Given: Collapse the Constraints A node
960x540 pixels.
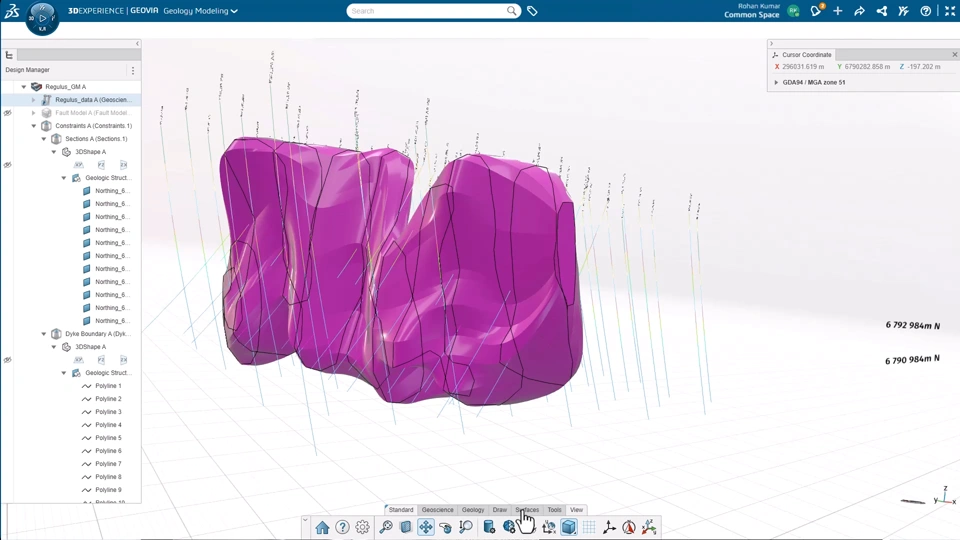Looking at the screenshot, I should tap(34, 126).
